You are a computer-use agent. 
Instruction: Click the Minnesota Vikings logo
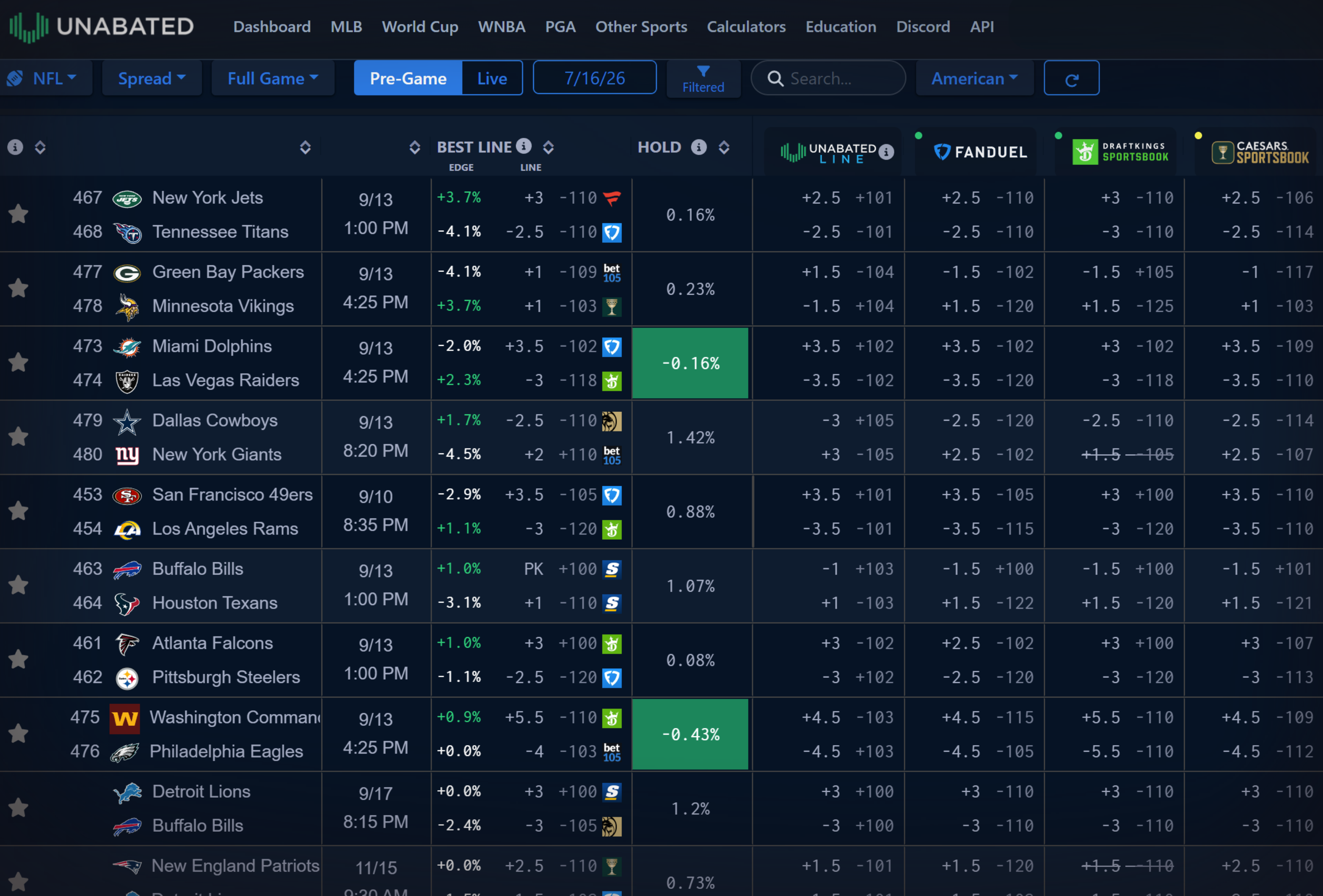(127, 307)
